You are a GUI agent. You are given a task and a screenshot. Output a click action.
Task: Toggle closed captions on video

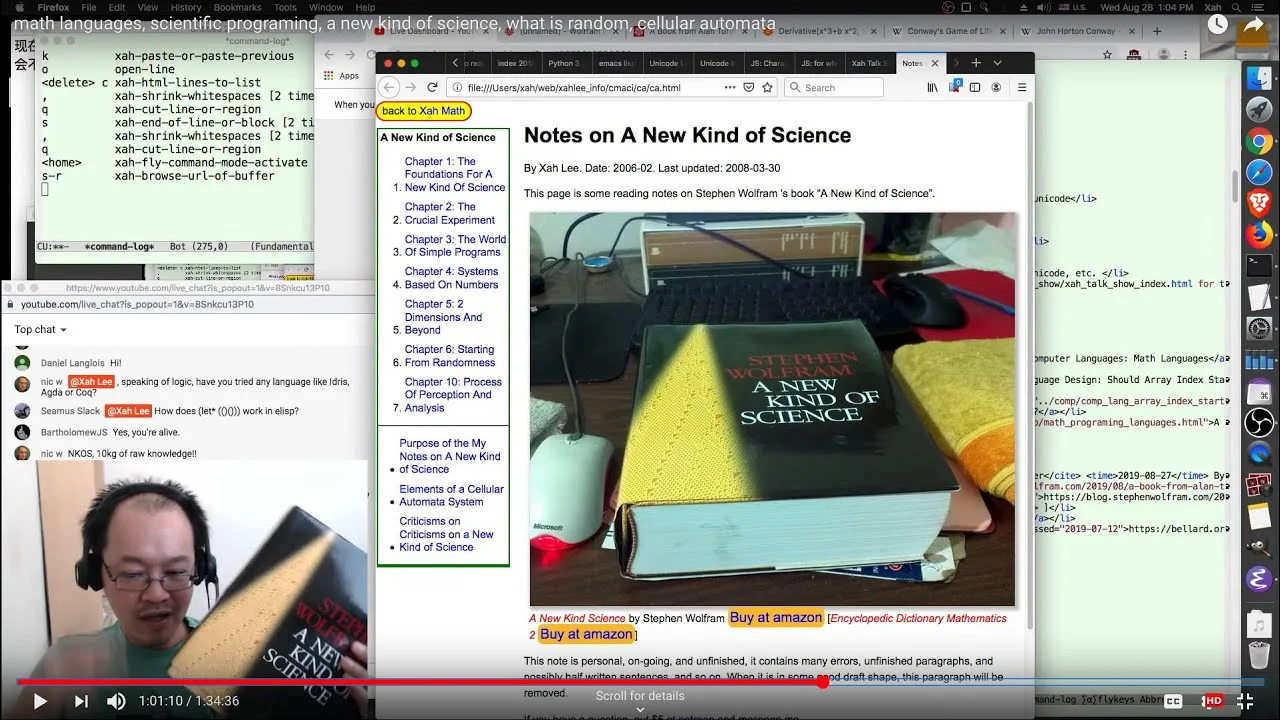click(x=1173, y=701)
